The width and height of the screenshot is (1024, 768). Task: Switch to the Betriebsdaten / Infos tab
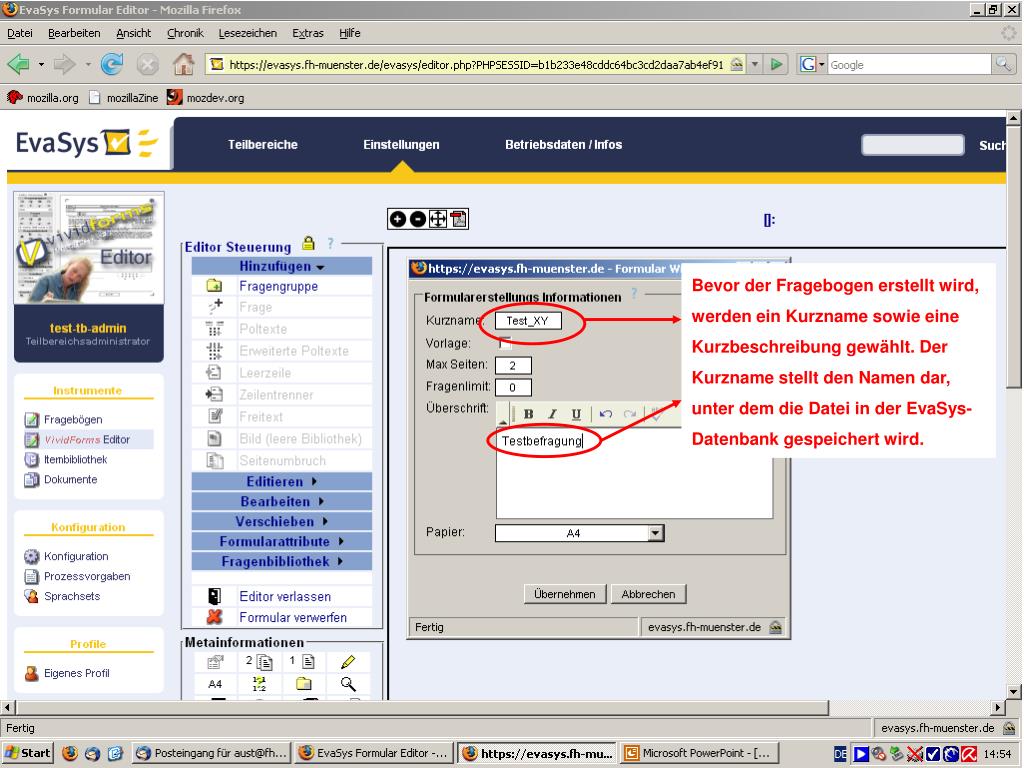[563, 144]
